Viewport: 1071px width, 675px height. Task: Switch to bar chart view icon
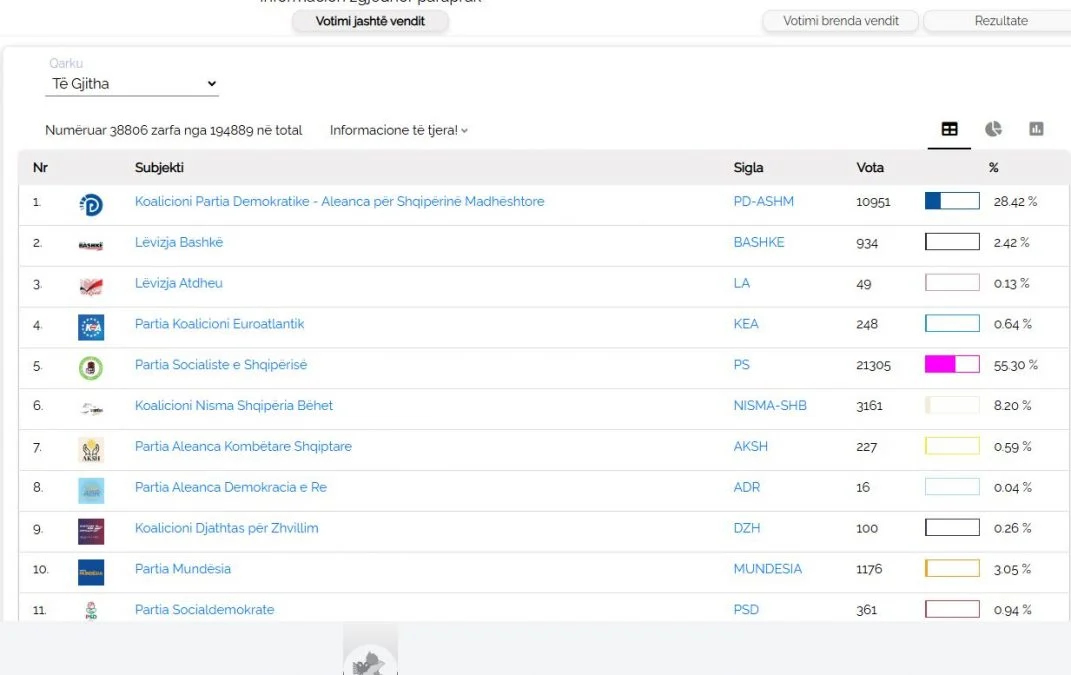point(1036,129)
